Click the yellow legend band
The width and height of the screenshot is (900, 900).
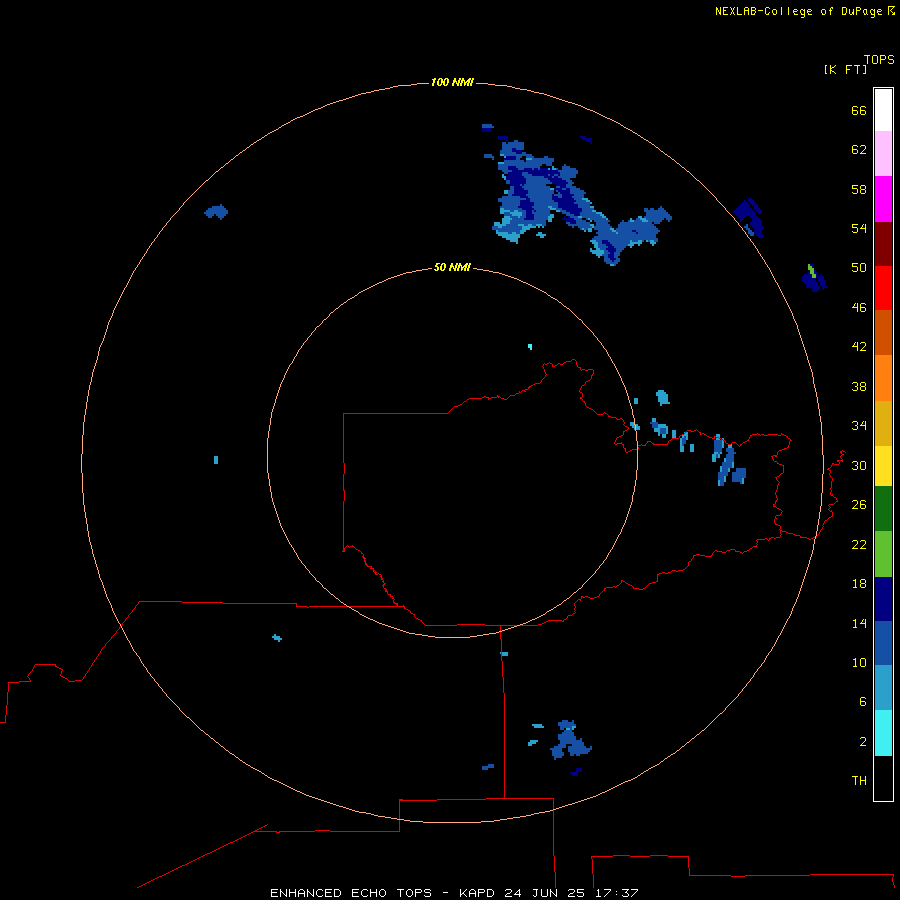pyautogui.click(x=883, y=466)
